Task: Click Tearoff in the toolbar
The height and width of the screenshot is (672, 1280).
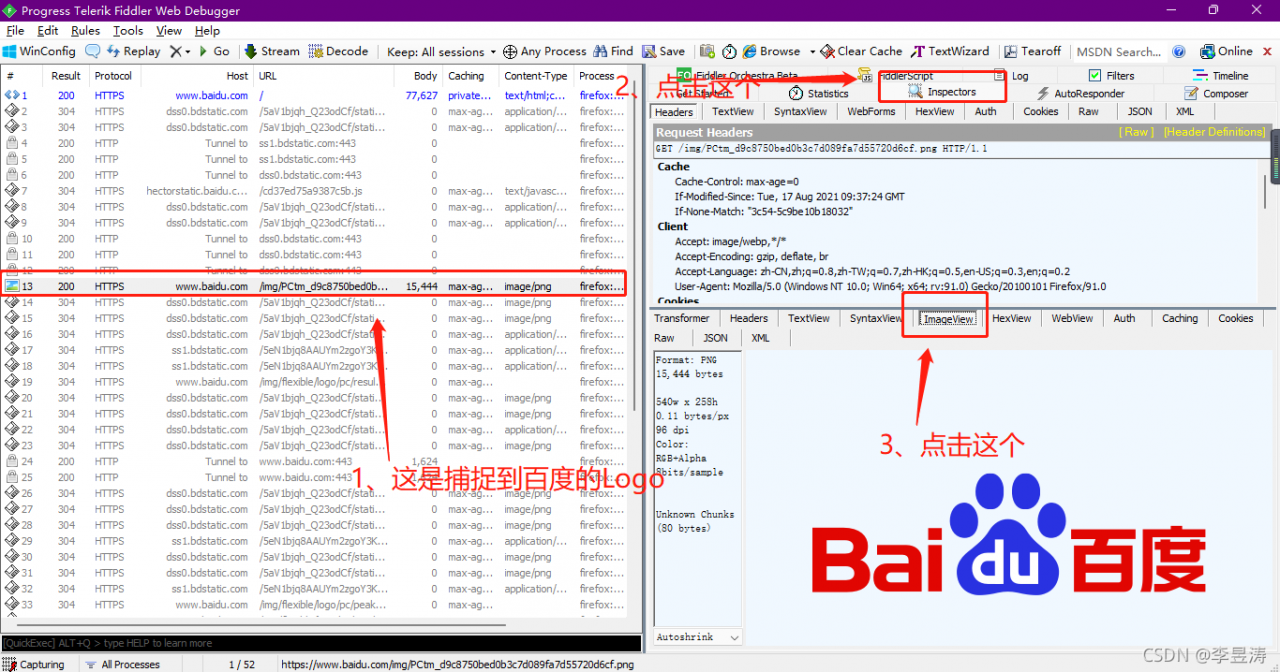Action: 1033,51
